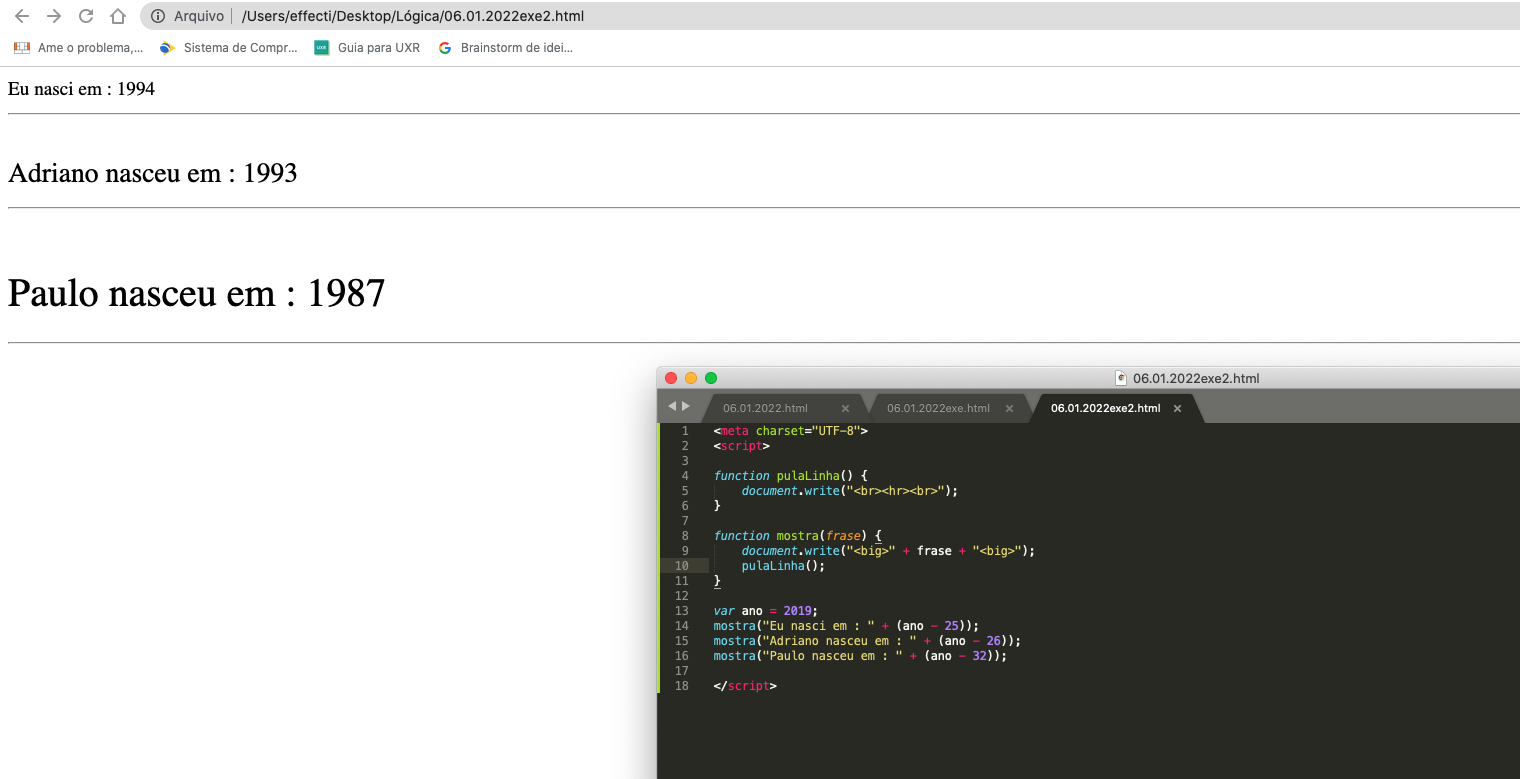Click the mostra "Eu nasci em" code line
Image resolution: width=1520 pixels, height=779 pixels.
pyautogui.click(x=846, y=626)
